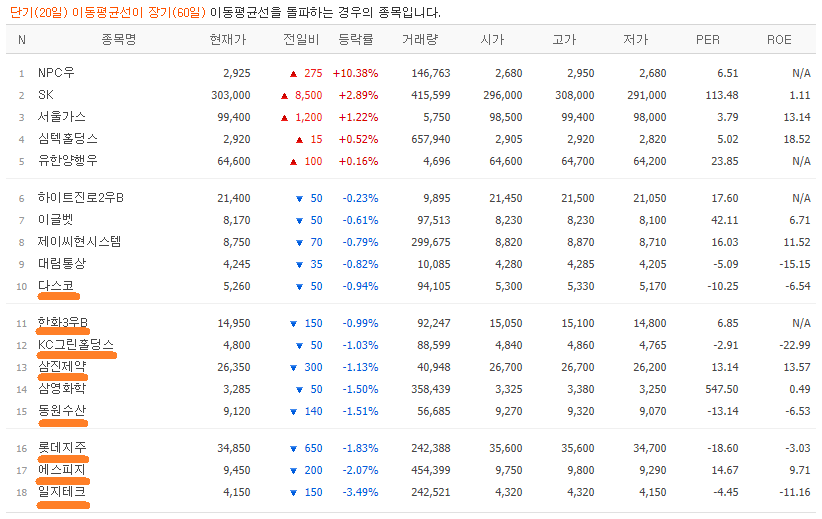Open the 심텍홀딩스 stock link
The width and height of the screenshot is (822, 519).
(68, 139)
